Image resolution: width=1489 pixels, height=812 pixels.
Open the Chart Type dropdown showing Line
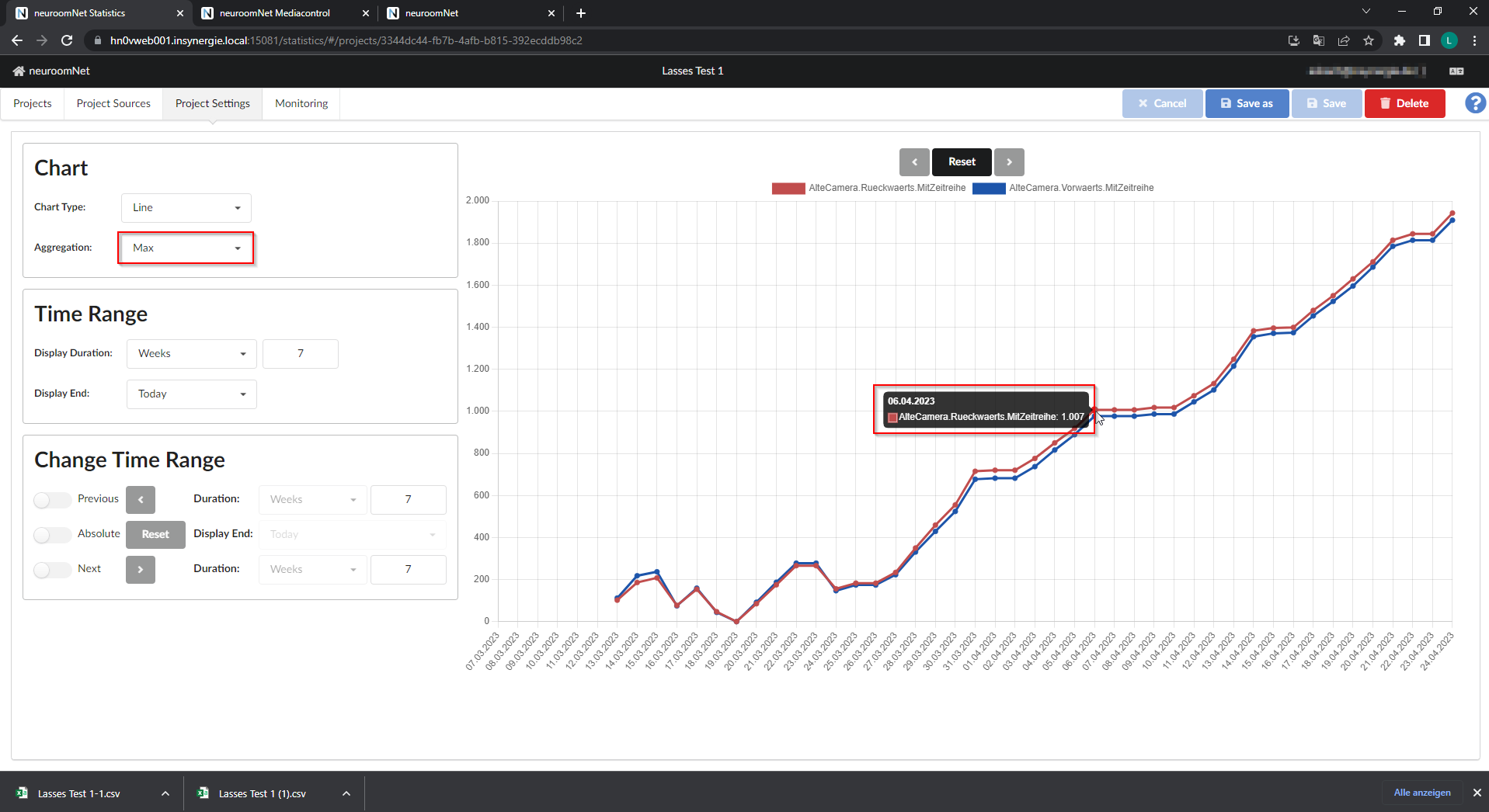[186, 207]
